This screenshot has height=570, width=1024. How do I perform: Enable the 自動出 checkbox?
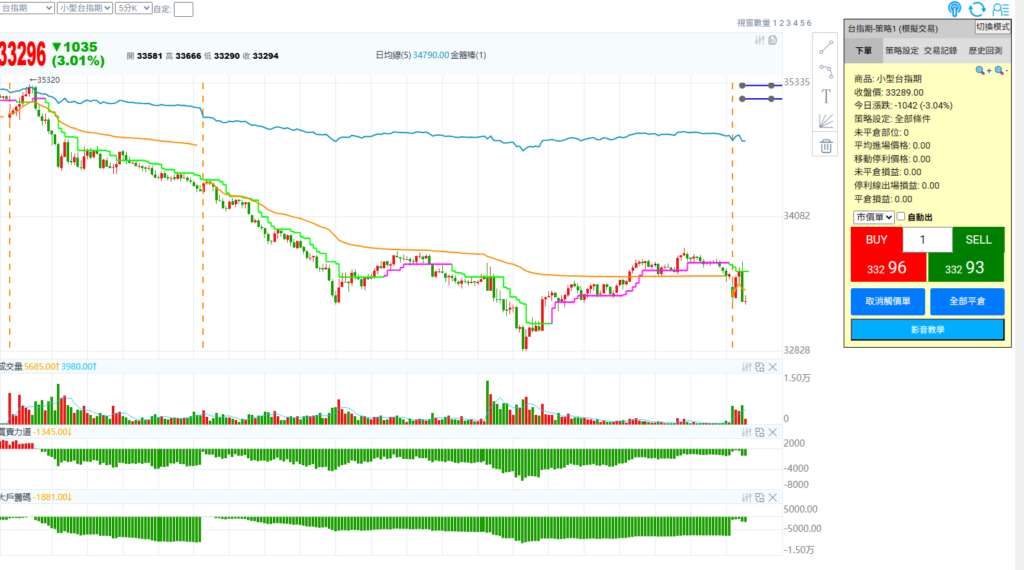click(x=901, y=217)
